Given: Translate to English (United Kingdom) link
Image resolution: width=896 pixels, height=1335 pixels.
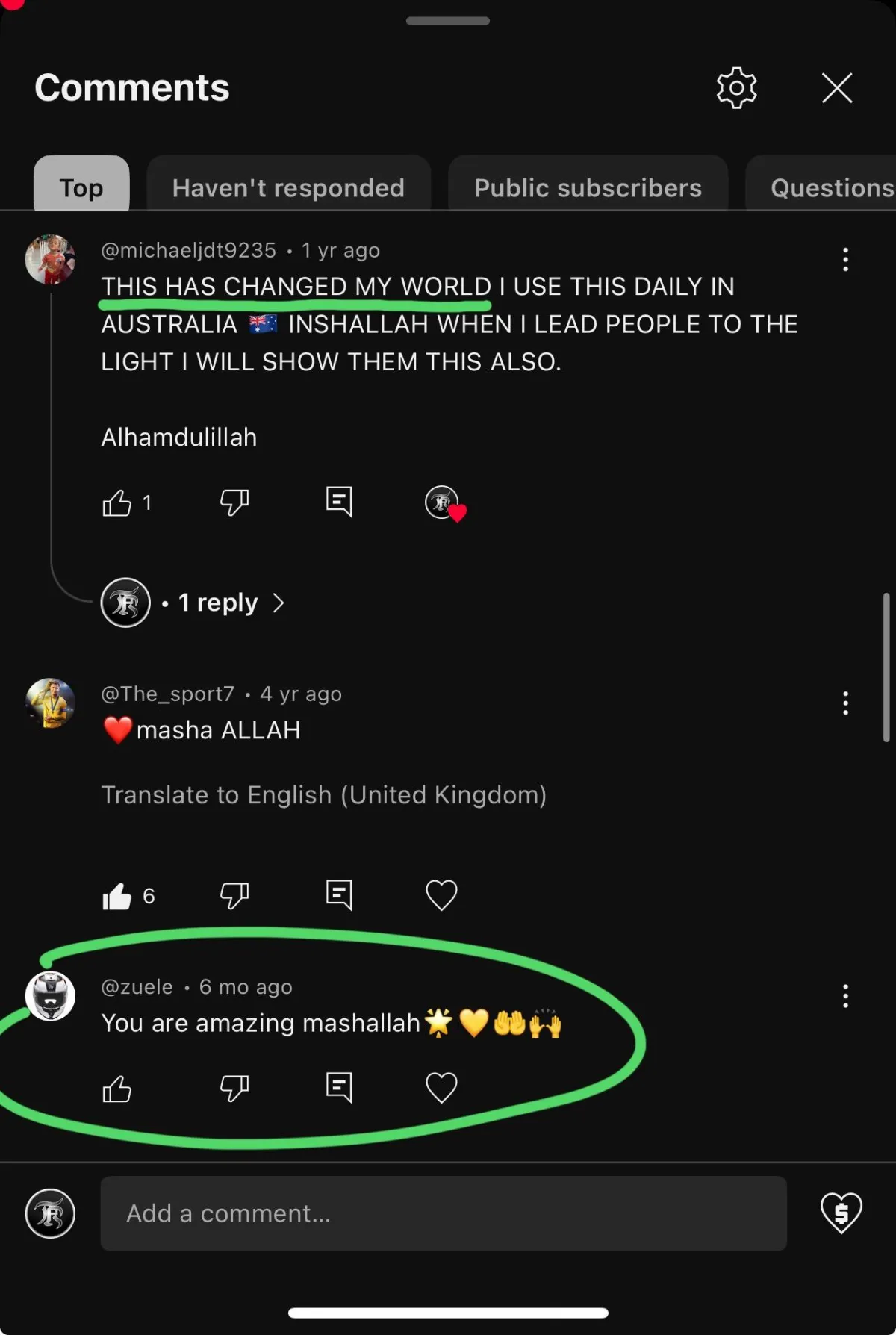Looking at the screenshot, I should tap(324, 795).
